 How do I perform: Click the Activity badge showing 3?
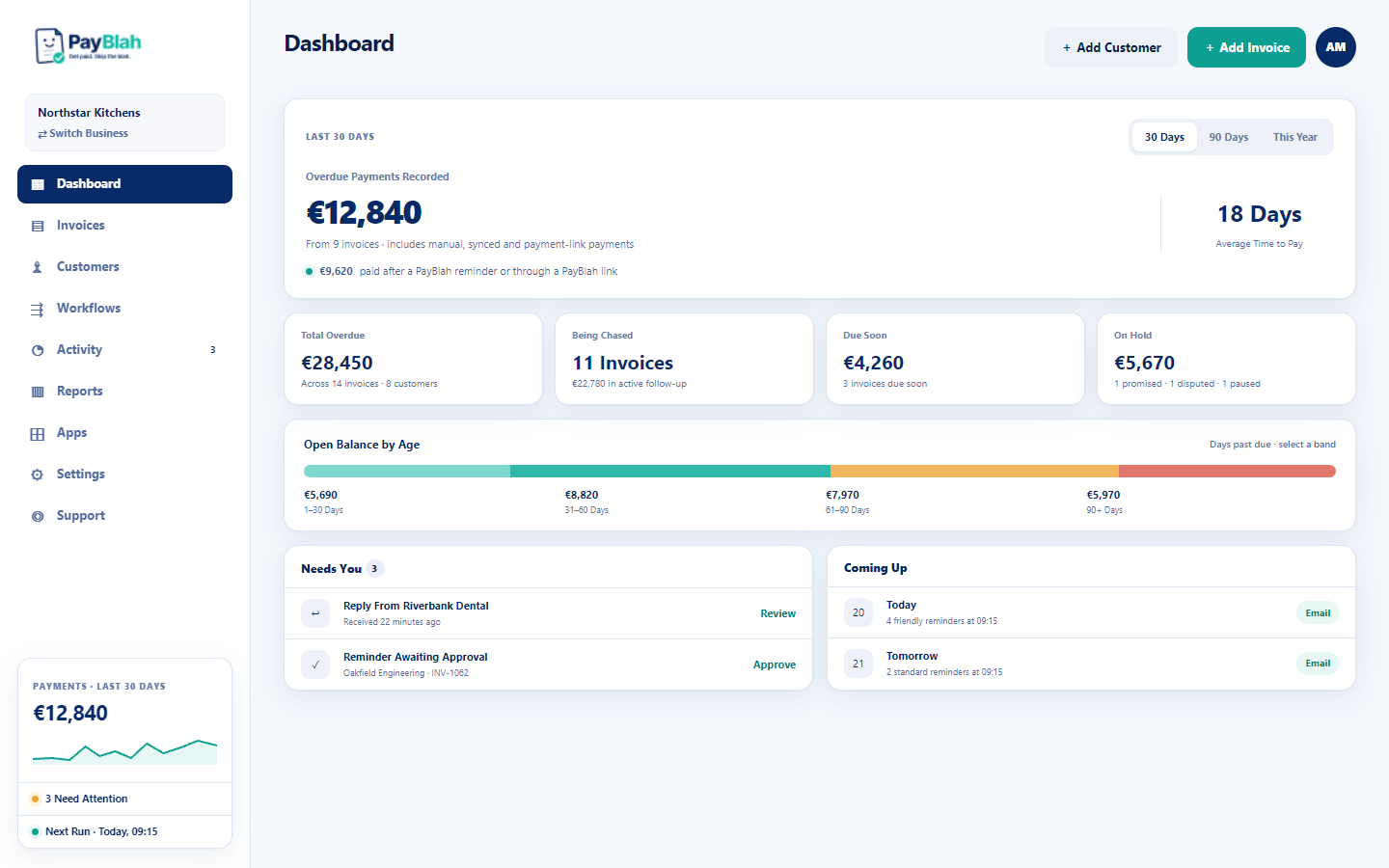[213, 350]
